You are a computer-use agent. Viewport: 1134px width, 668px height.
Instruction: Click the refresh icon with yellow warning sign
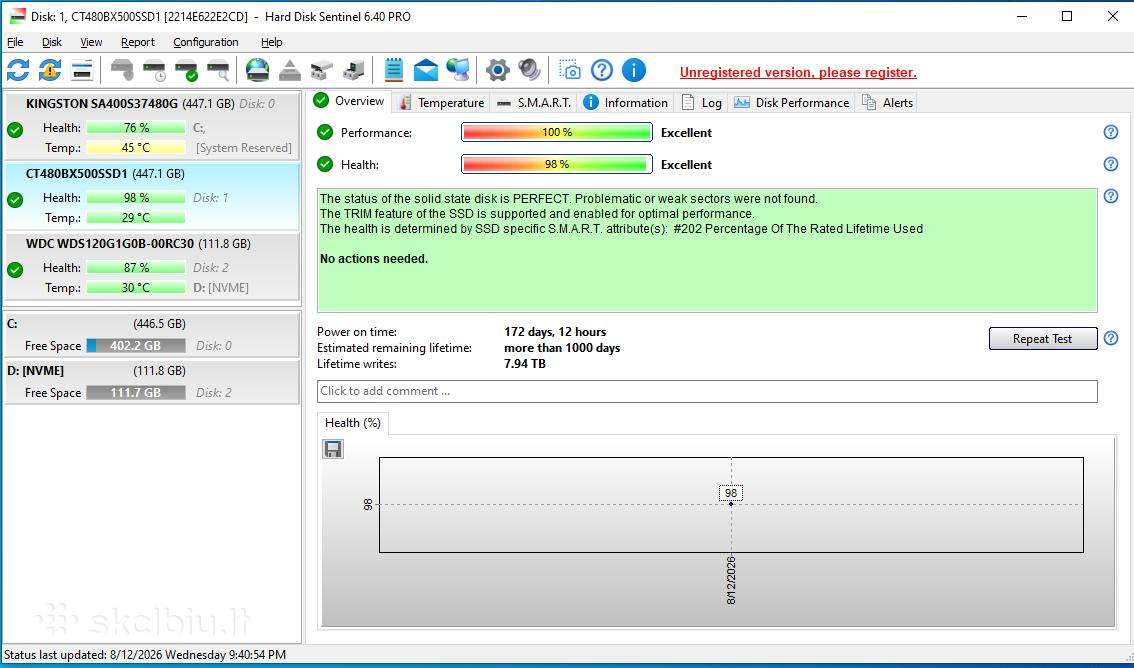pyautogui.click(x=50, y=70)
